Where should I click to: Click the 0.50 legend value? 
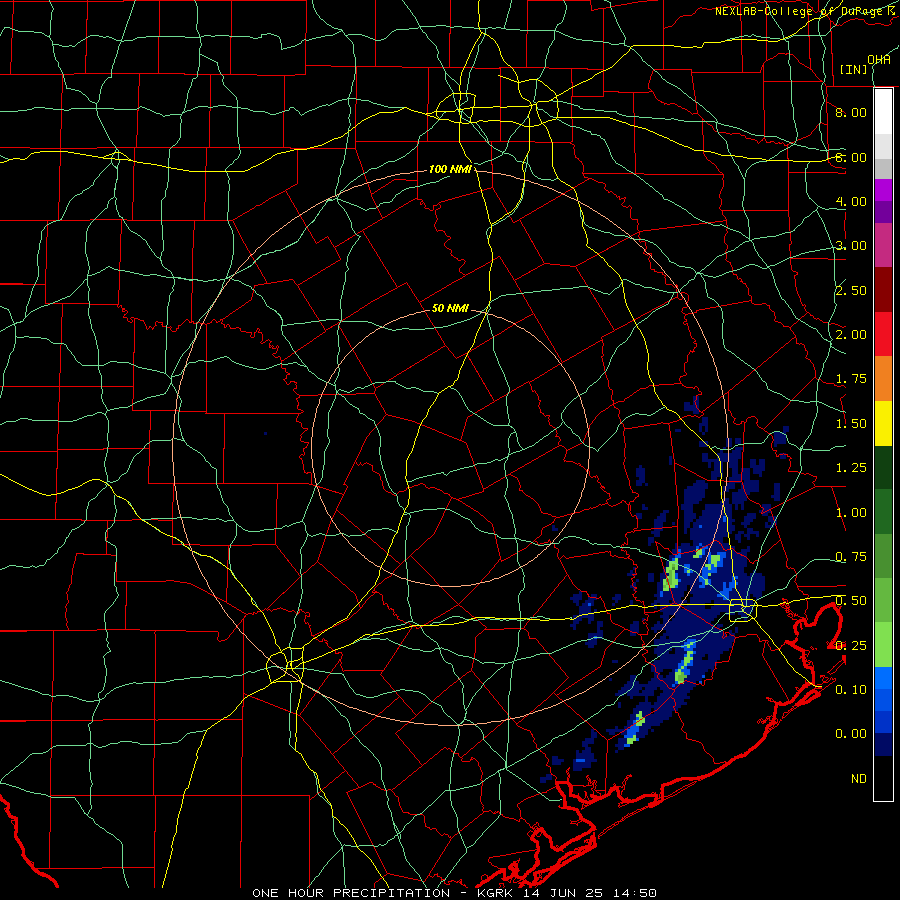(x=851, y=601)
